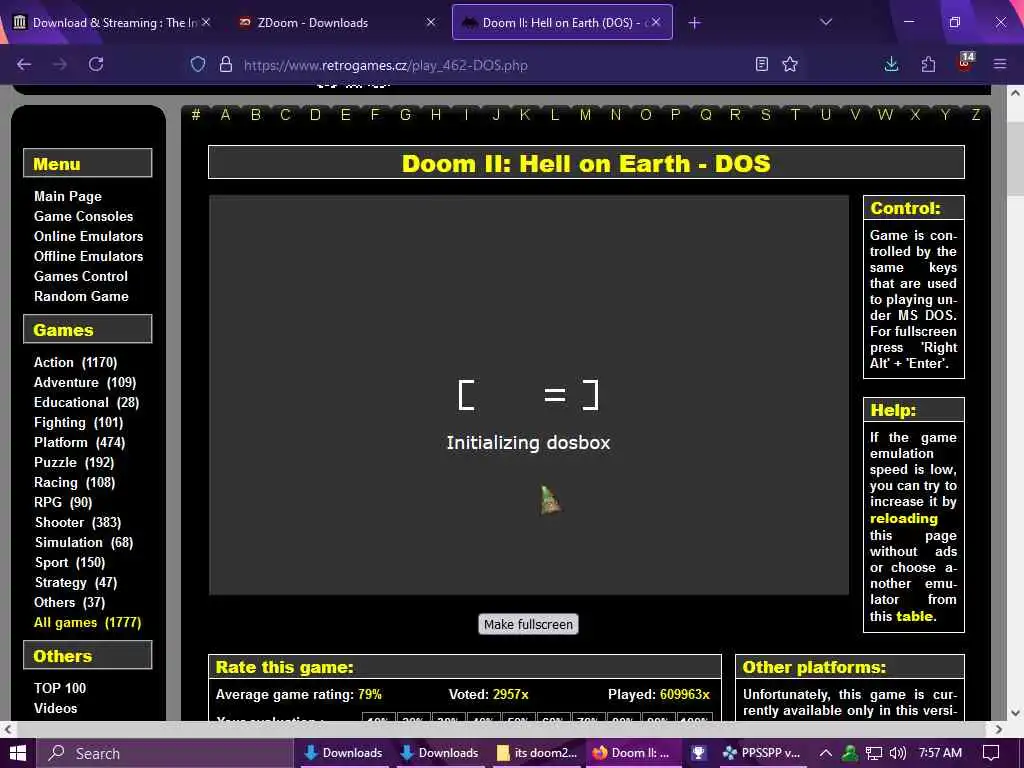Screen dimensions: 1024x768
Task: Open the TOP 100 link
Action: (60, 688)
